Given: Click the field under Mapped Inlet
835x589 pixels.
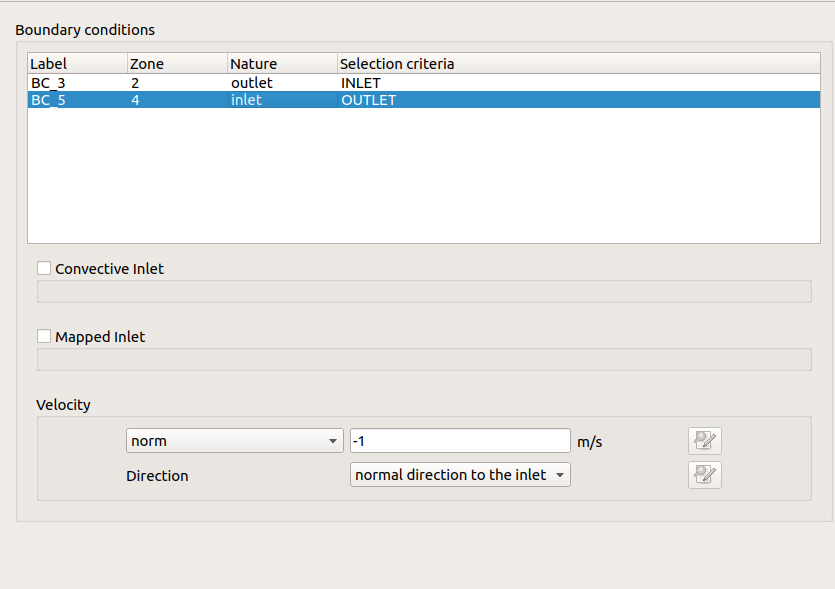Looking at the screenshot, I should coord(423,359).
